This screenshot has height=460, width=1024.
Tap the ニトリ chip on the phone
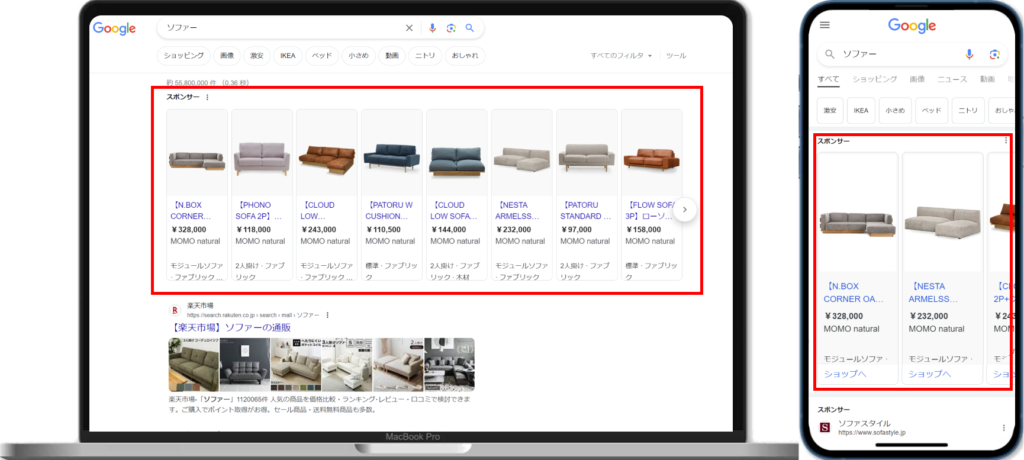[968, 110]
